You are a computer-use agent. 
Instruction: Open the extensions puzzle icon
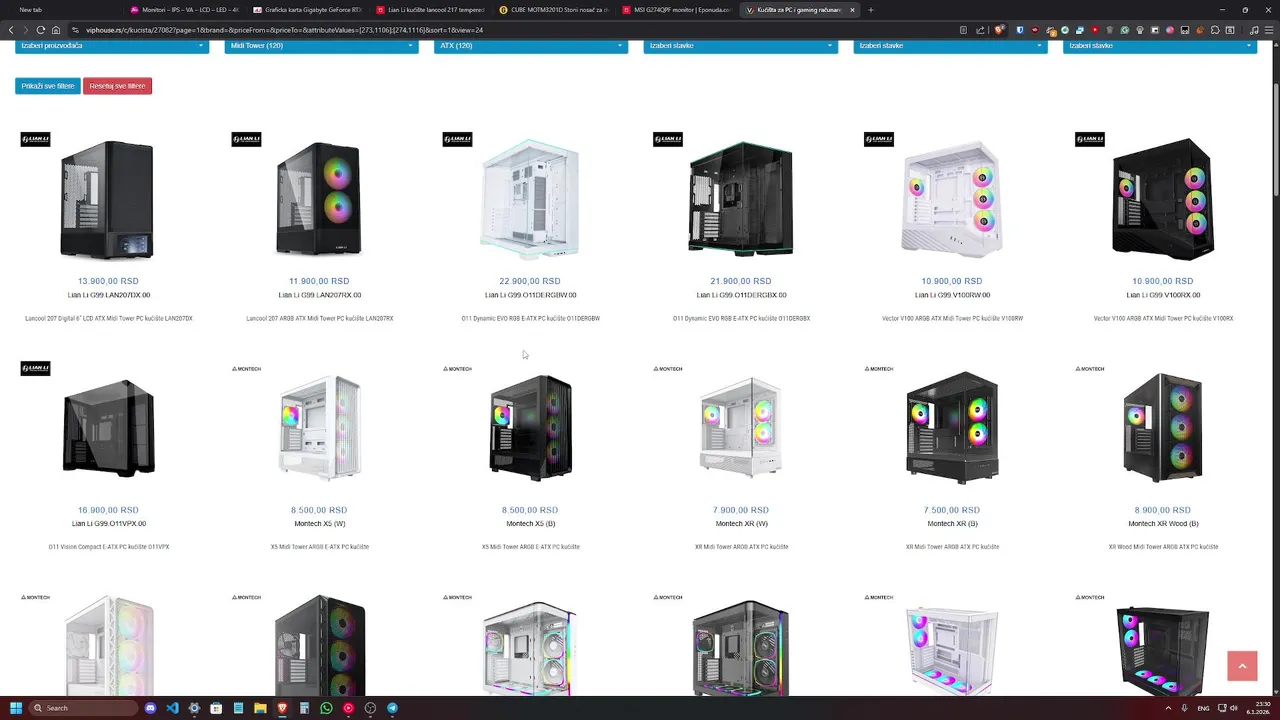click(1215, 30)
